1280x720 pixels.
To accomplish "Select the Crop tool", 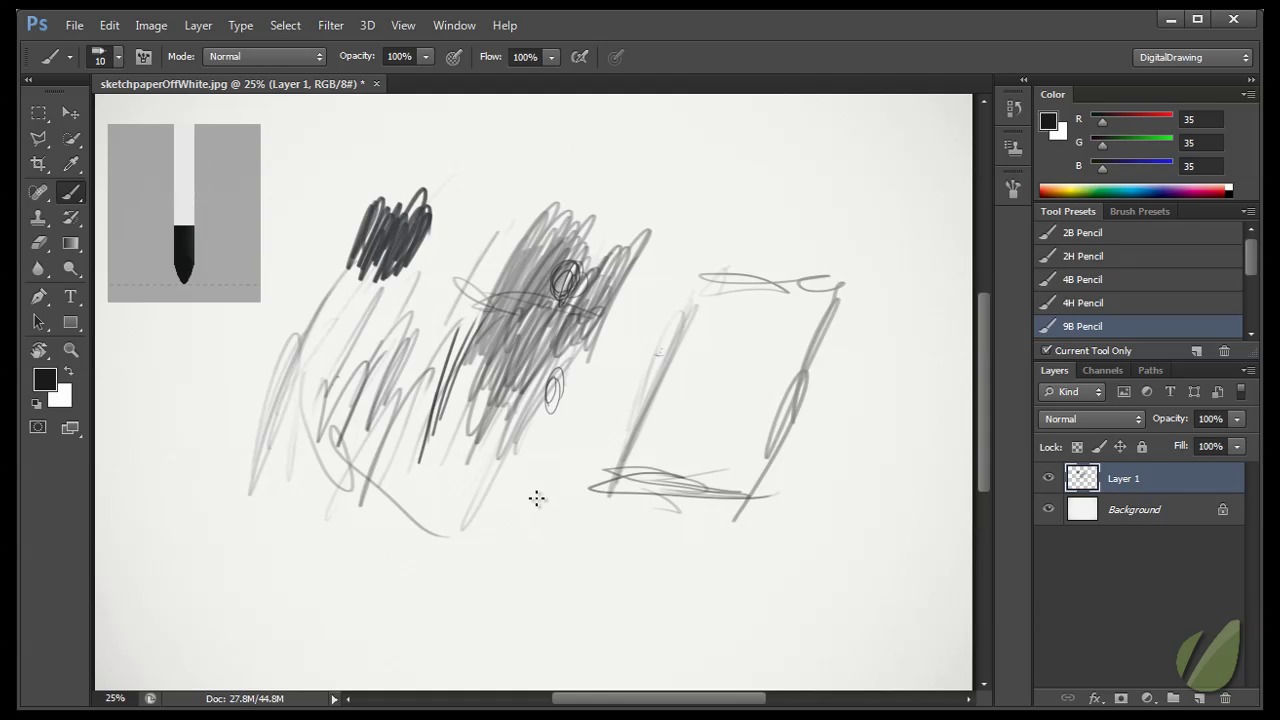I will tap(38, 164).
